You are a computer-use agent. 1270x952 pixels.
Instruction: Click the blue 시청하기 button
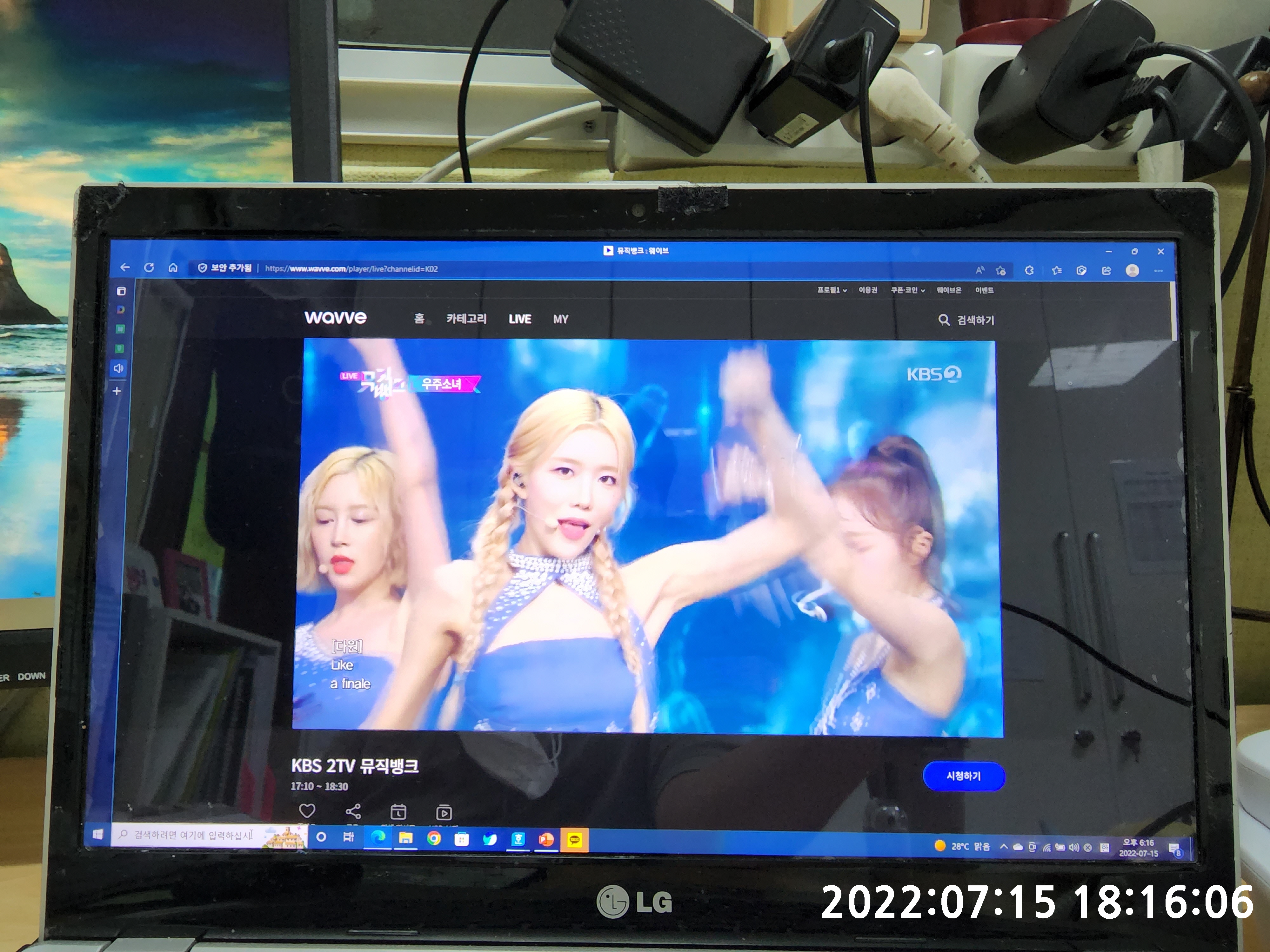point(963,776)
